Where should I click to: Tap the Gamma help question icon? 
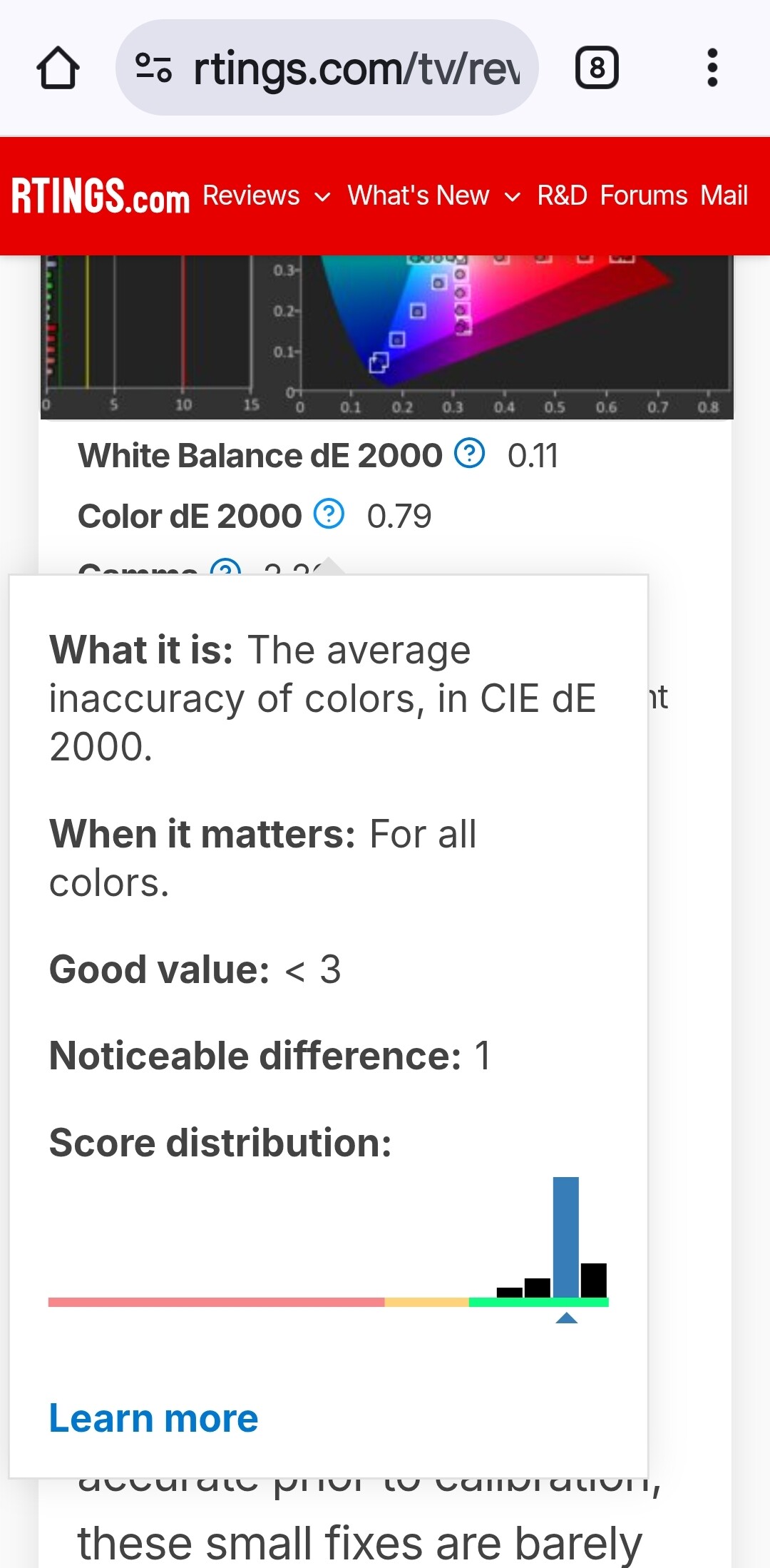point(226,568)
